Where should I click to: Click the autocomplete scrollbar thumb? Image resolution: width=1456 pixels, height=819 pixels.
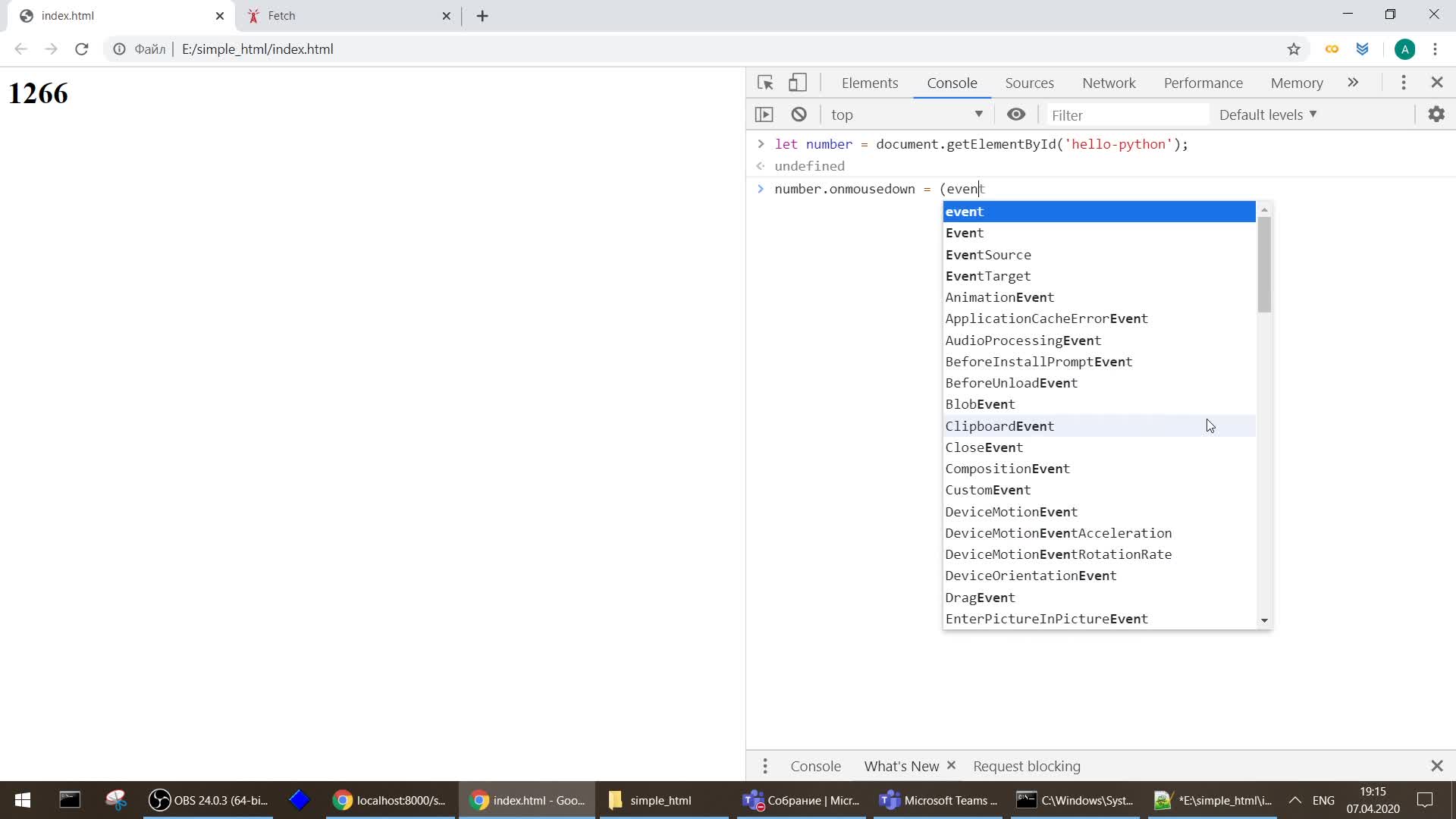pyautogui.click(x=1264, y=265)
